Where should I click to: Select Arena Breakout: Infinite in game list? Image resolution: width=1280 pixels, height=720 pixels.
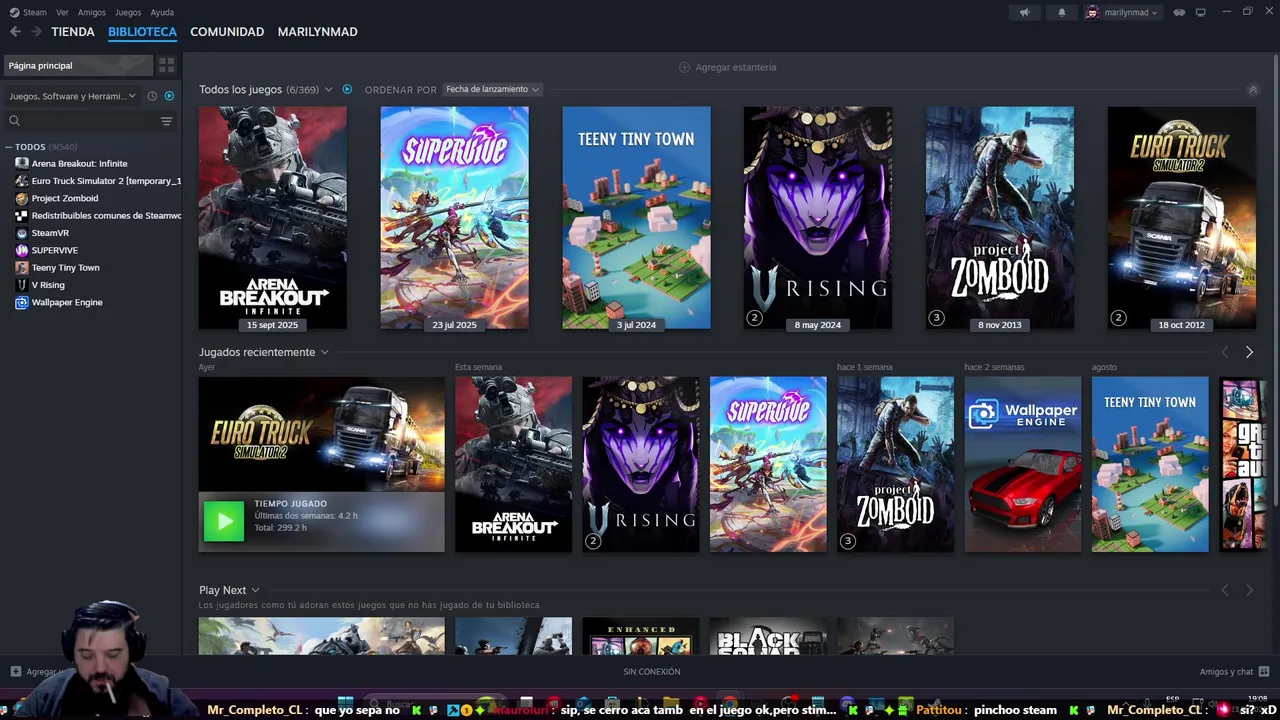(x=79, y=163)
